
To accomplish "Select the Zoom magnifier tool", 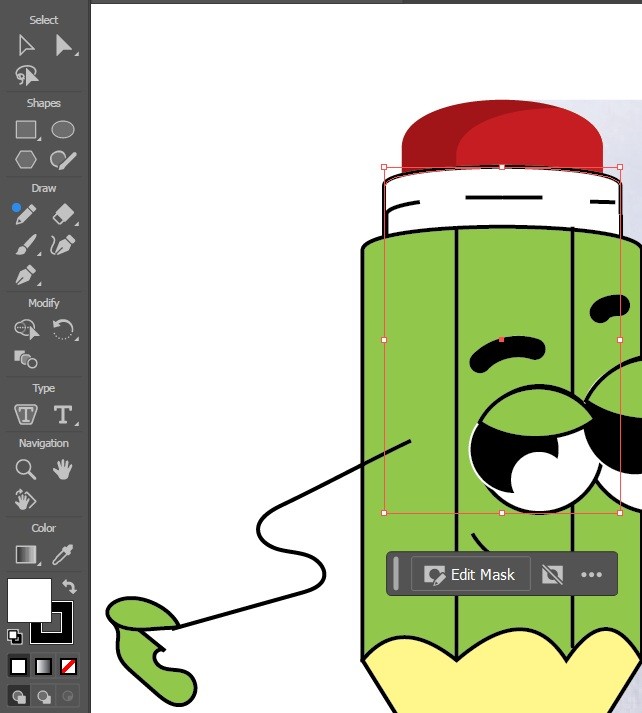I will click(x=26, y=469).
